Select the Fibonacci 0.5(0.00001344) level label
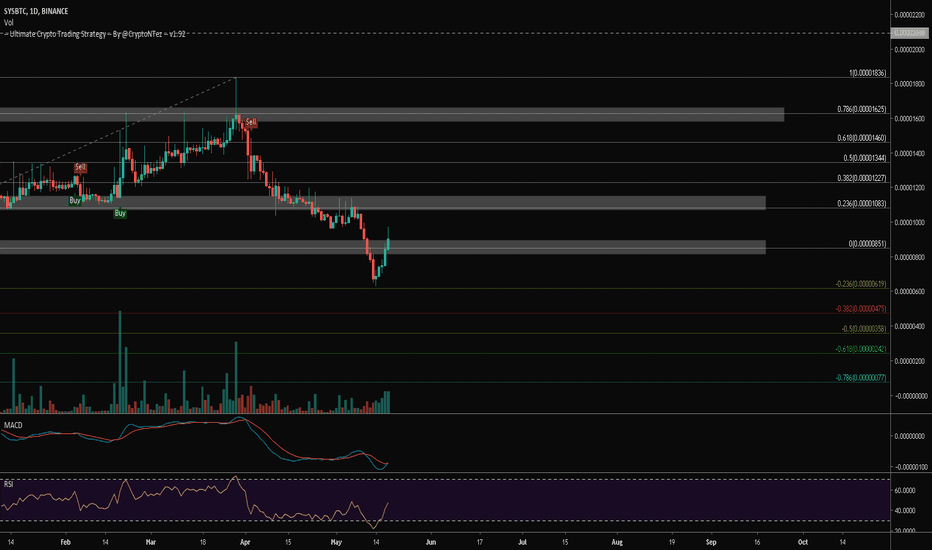Screen dimensions: 932x550 865,158
